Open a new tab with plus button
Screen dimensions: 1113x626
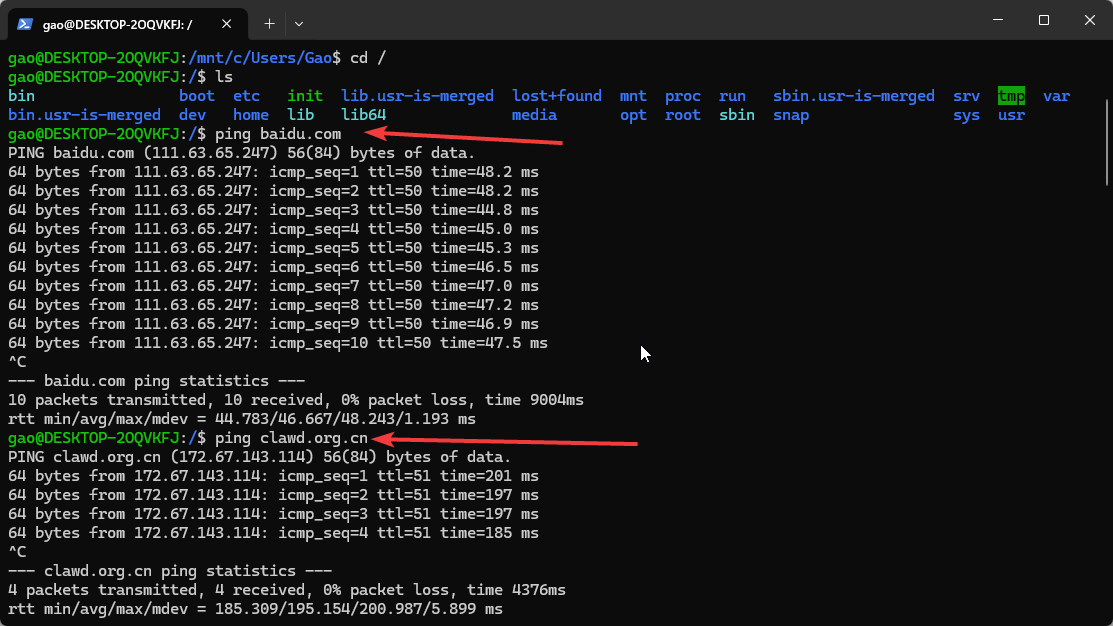coord(269,22)
